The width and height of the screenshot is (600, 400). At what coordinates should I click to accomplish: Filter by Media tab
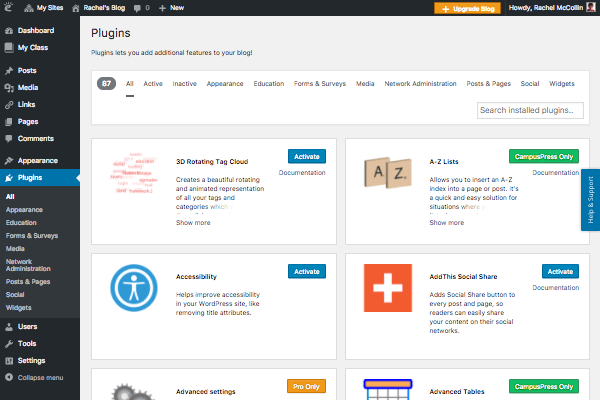click(x=365, y=84)
